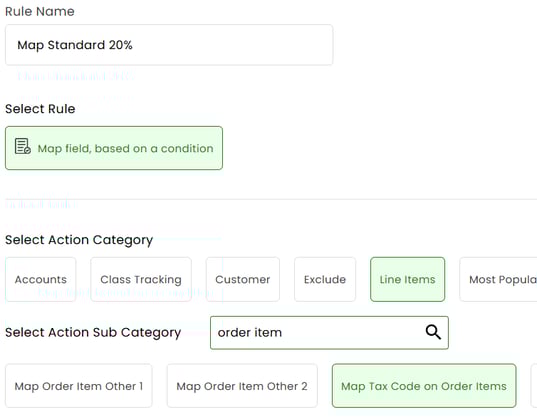The width and height of the screenshot is (537, 417).
Task: Choose the Accounts action category
Action: tap(40, 279)
